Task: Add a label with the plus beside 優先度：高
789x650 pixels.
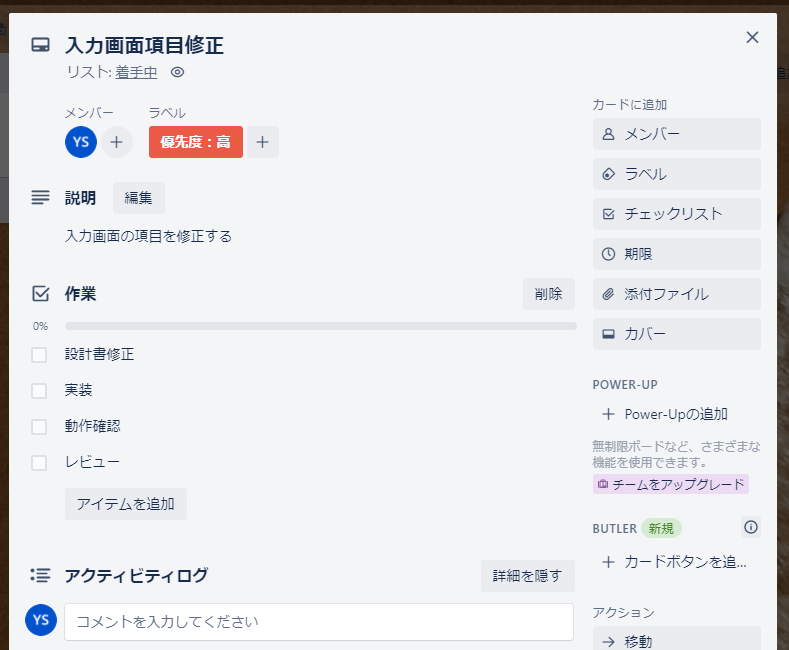Action: pyautogui.click(x=262, y=142)
